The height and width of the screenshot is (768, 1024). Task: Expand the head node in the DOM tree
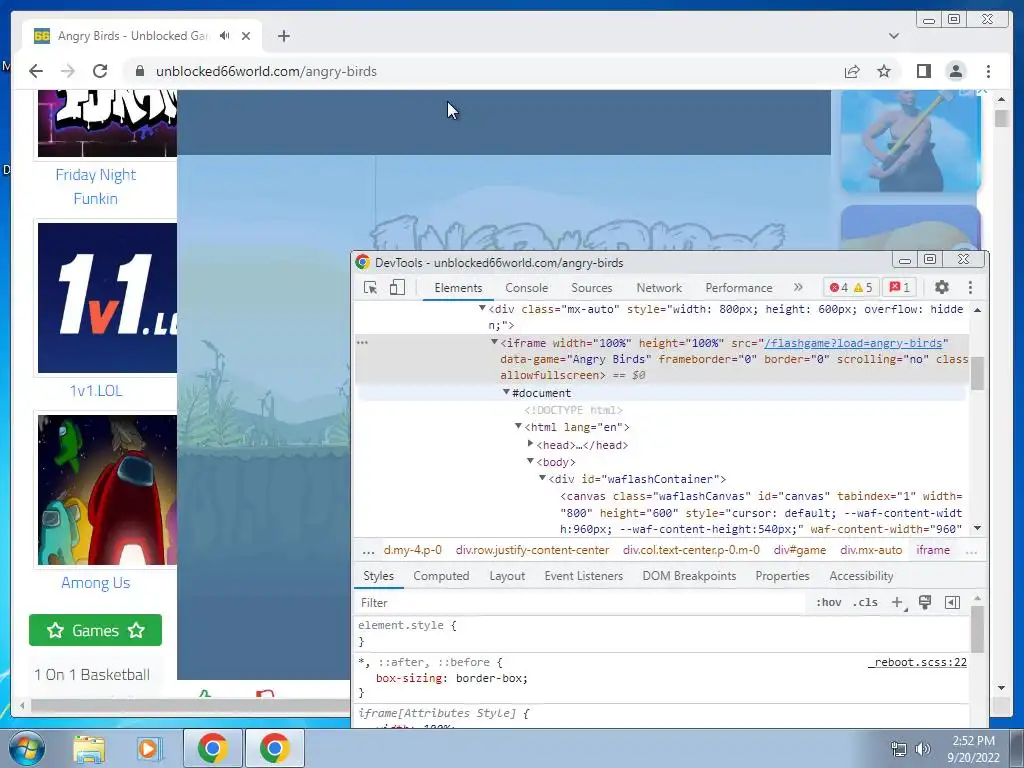530,444
